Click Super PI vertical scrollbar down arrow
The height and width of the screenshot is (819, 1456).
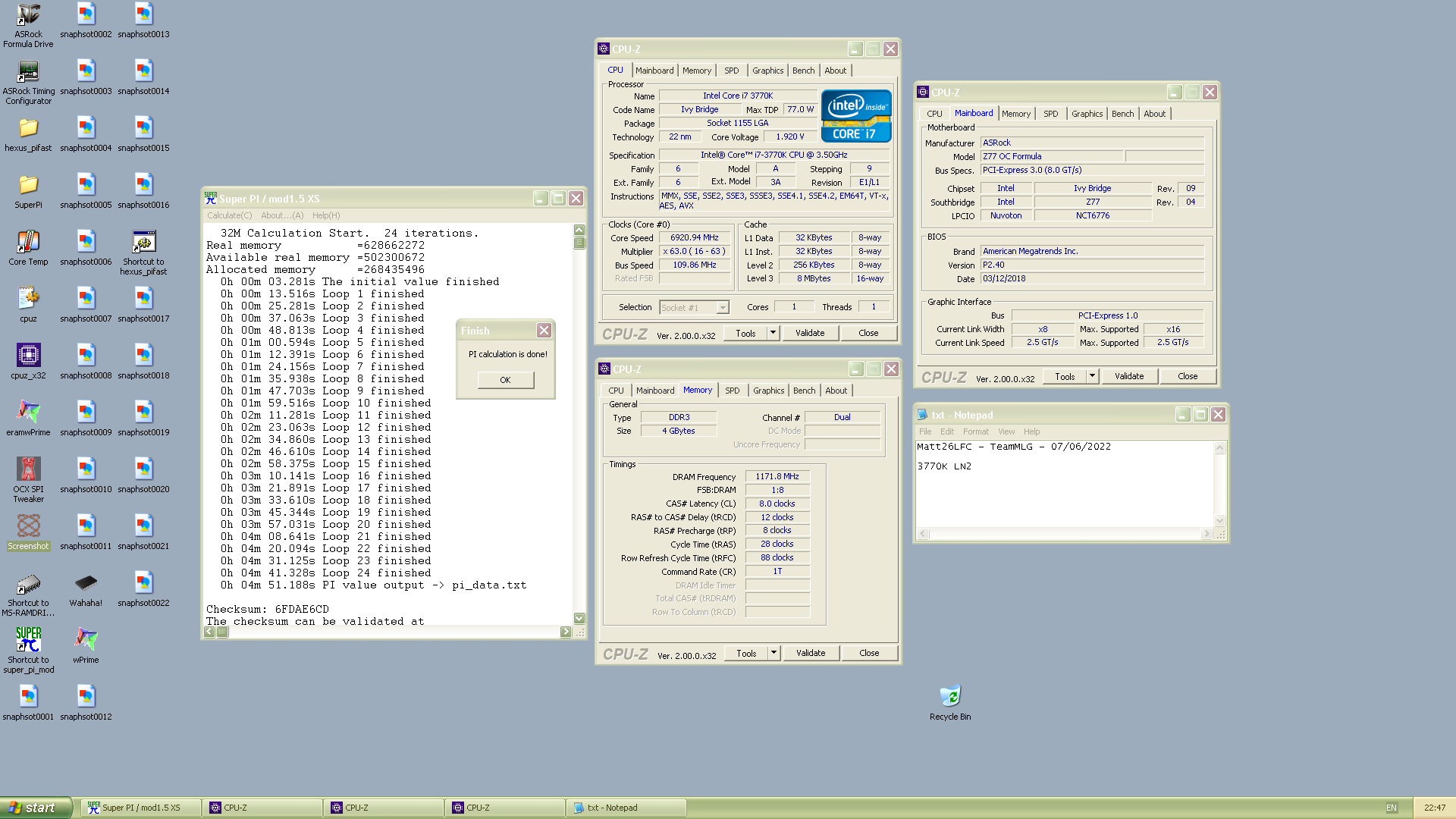pyautogui.click(x=579, y=619)
